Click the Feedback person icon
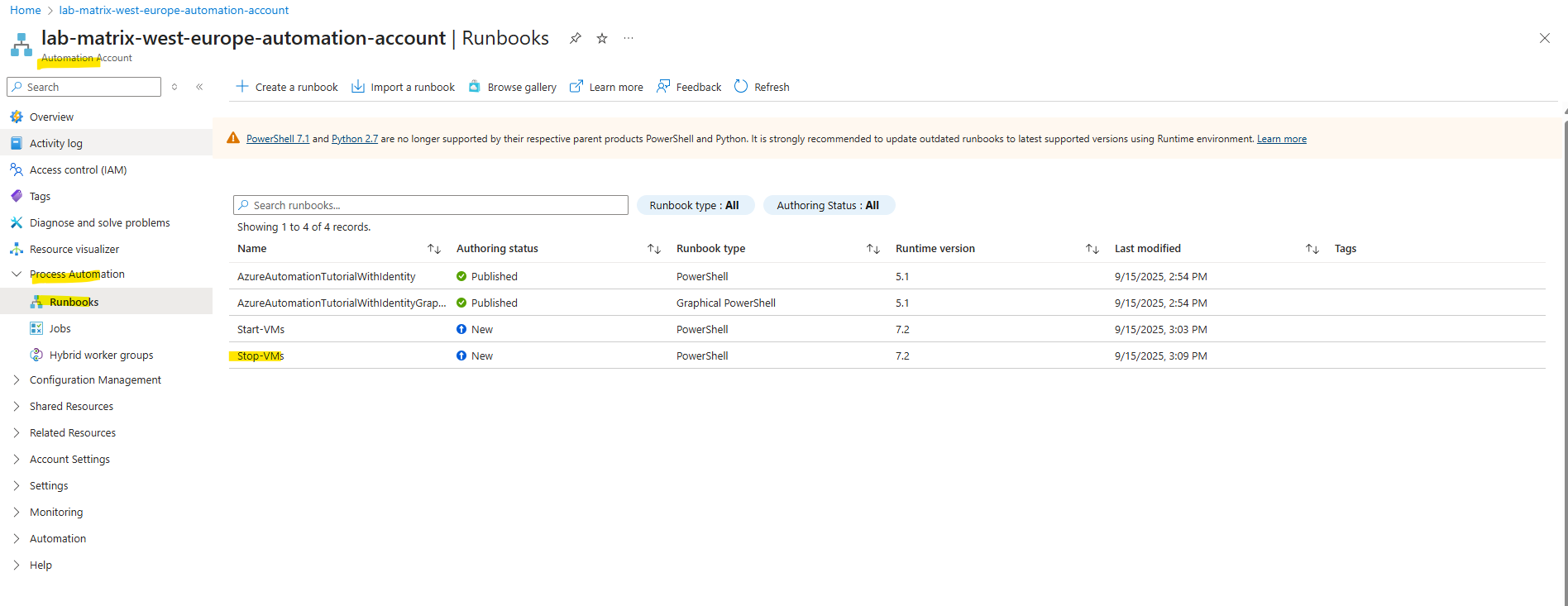The image size is (1568, 606). (663, 86)
